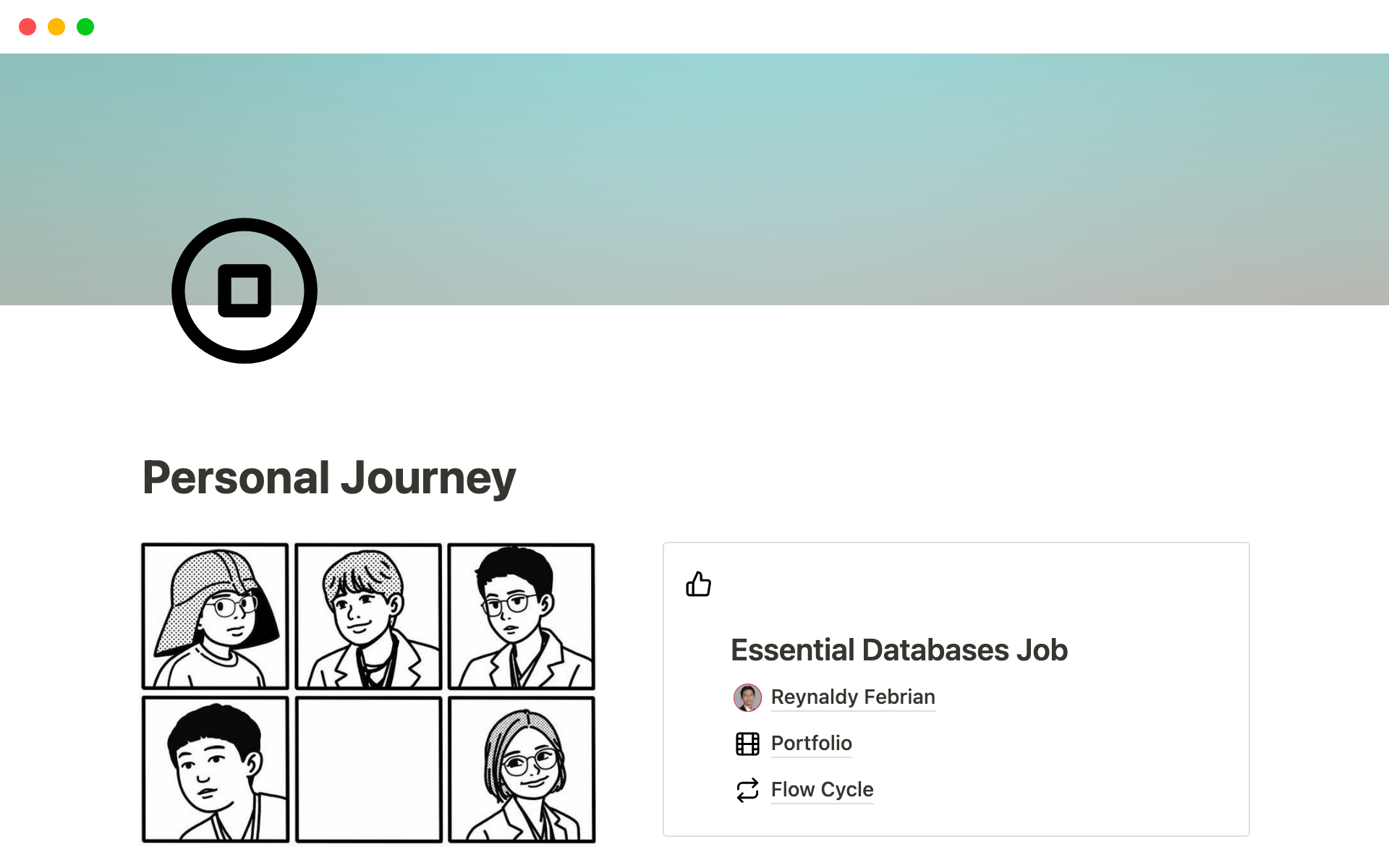Close the window with the red button

pyautogui.click(x=27, y=27)
